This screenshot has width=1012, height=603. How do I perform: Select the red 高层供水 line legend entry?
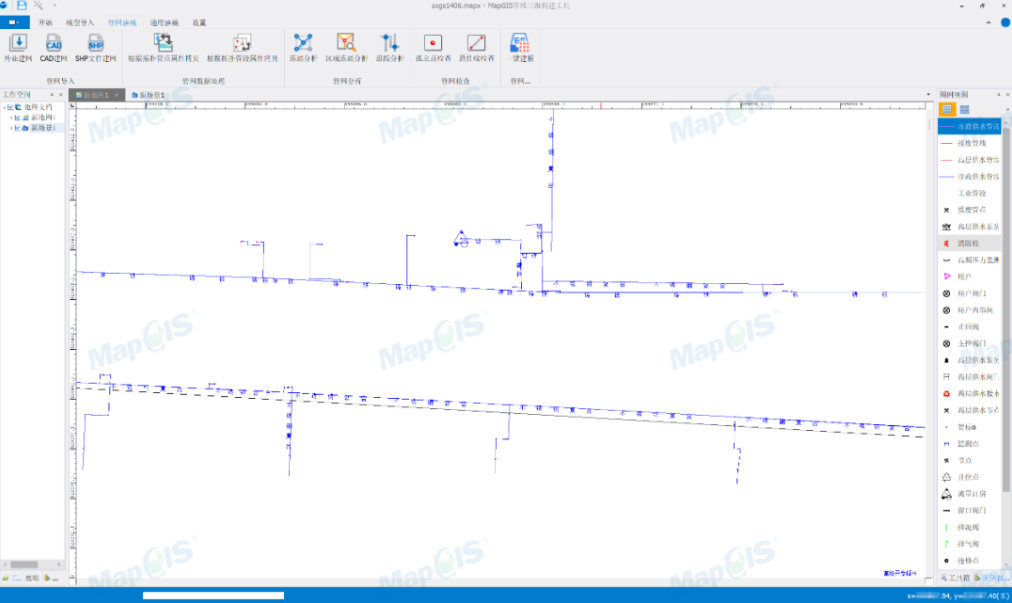(969, 159)
